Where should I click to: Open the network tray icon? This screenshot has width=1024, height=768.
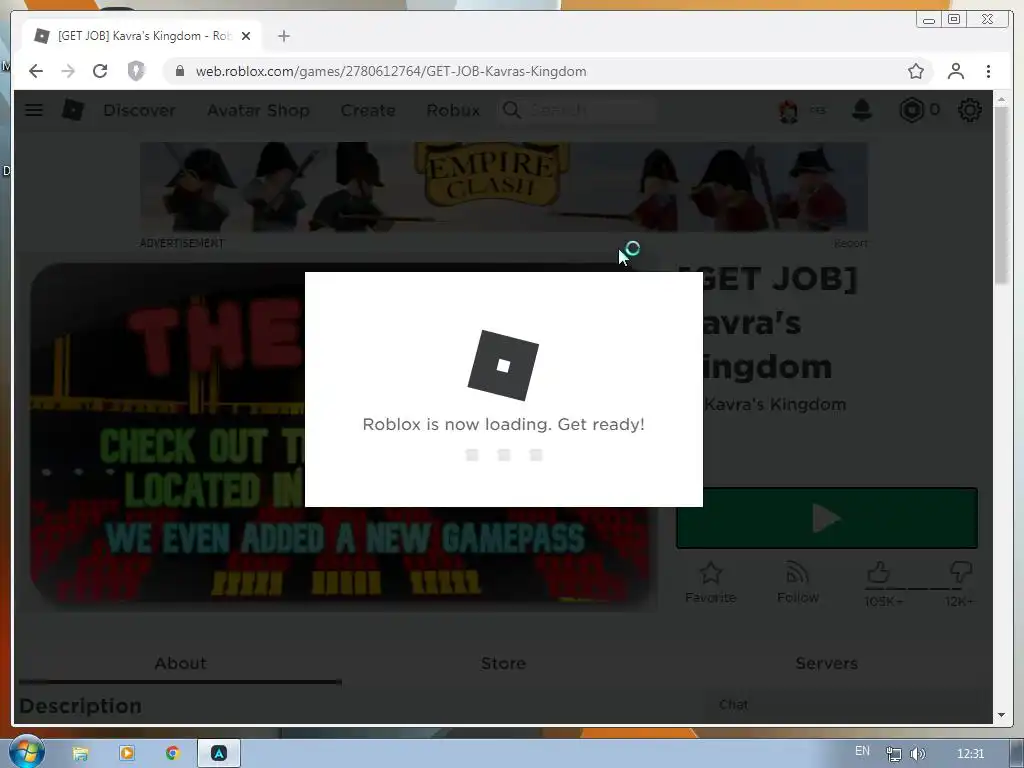[893, 754]
